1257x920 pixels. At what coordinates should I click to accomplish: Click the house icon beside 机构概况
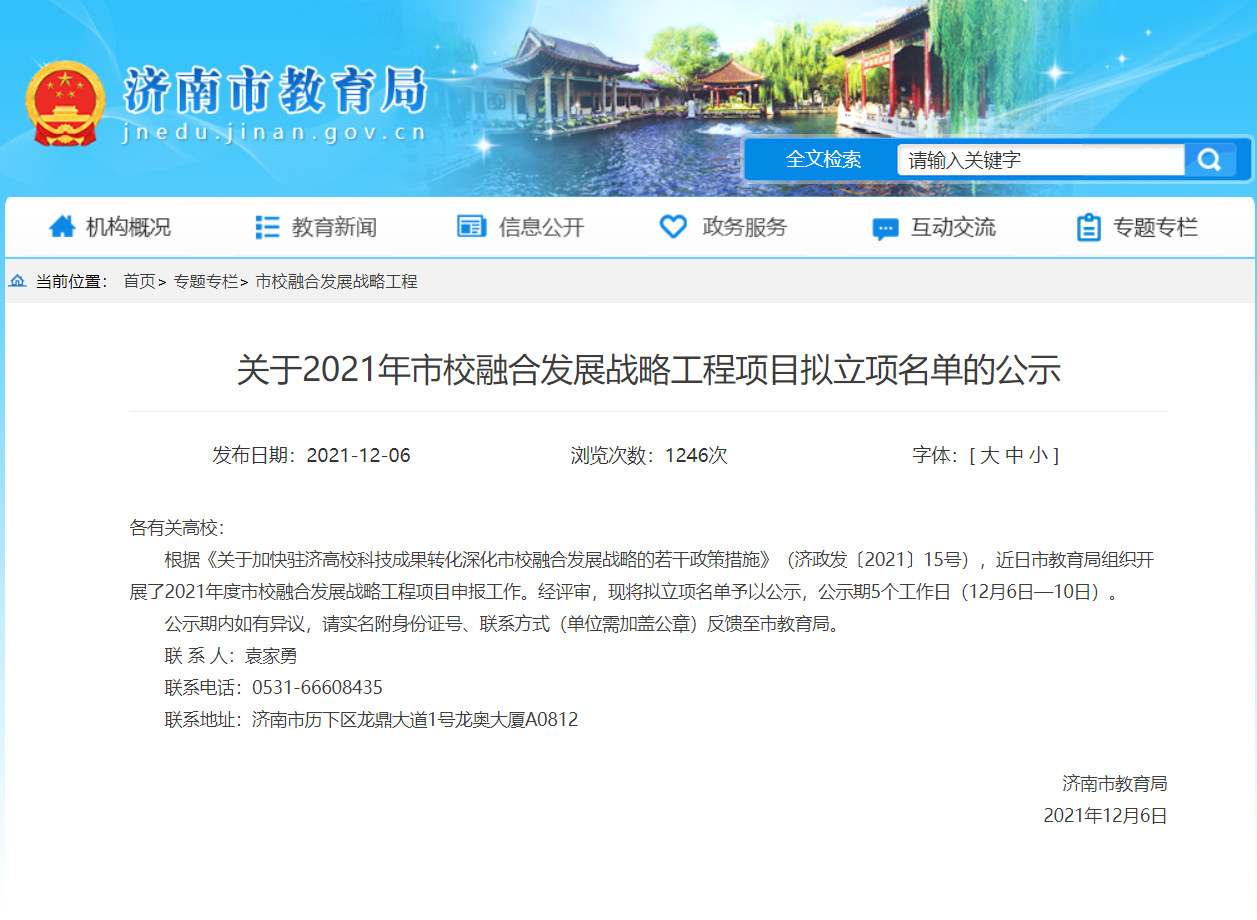62,227
